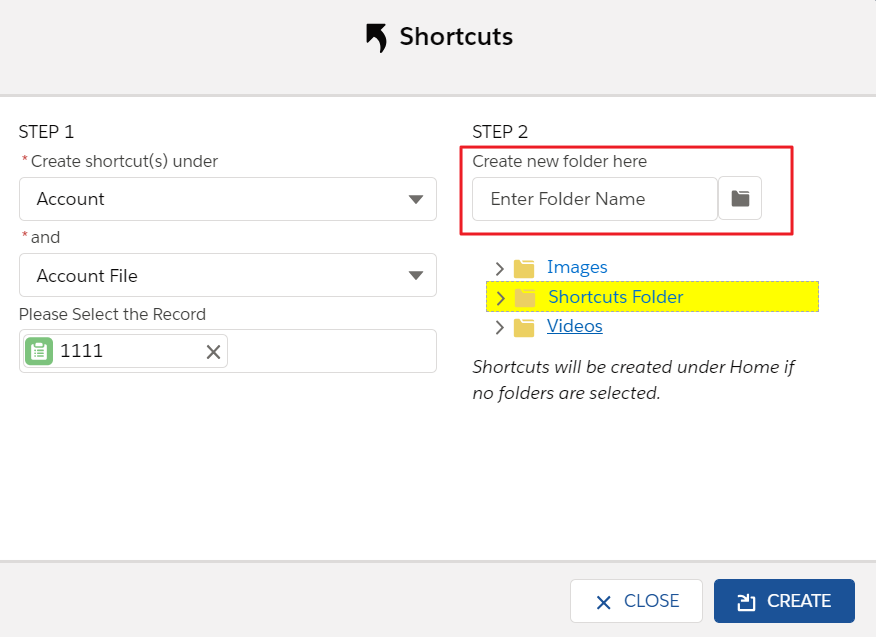Click the Shortcuts Folder yellow folder icon
The image size is (876, 637).
click(525, 298)
